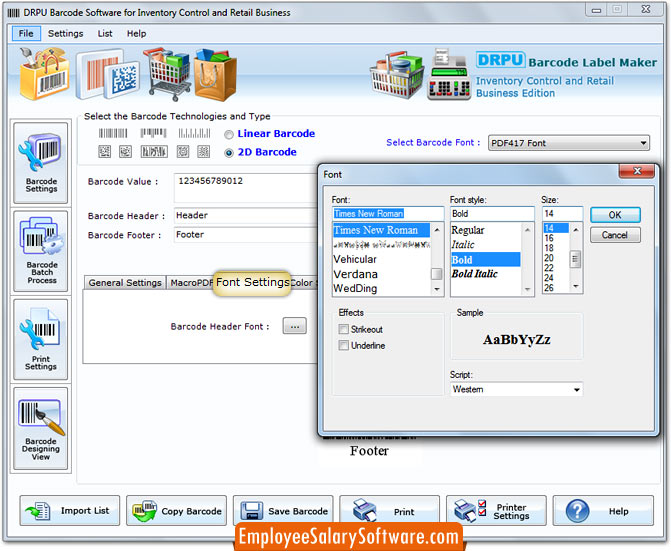Open Barcode Batch Process panel
This screenshot has width=671, height=551.
(x=40, y=251)
